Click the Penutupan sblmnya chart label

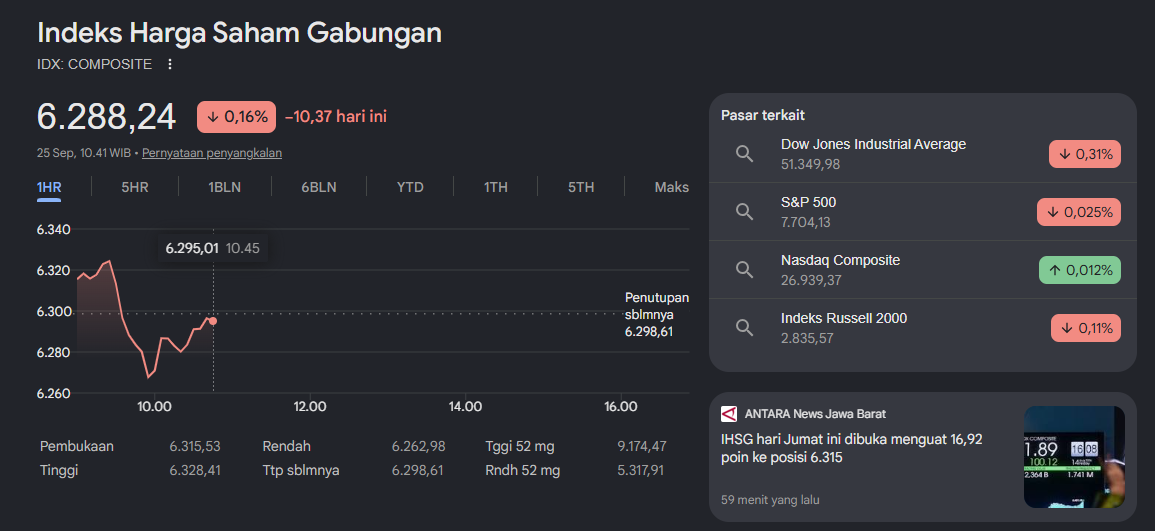coord(657,314)
